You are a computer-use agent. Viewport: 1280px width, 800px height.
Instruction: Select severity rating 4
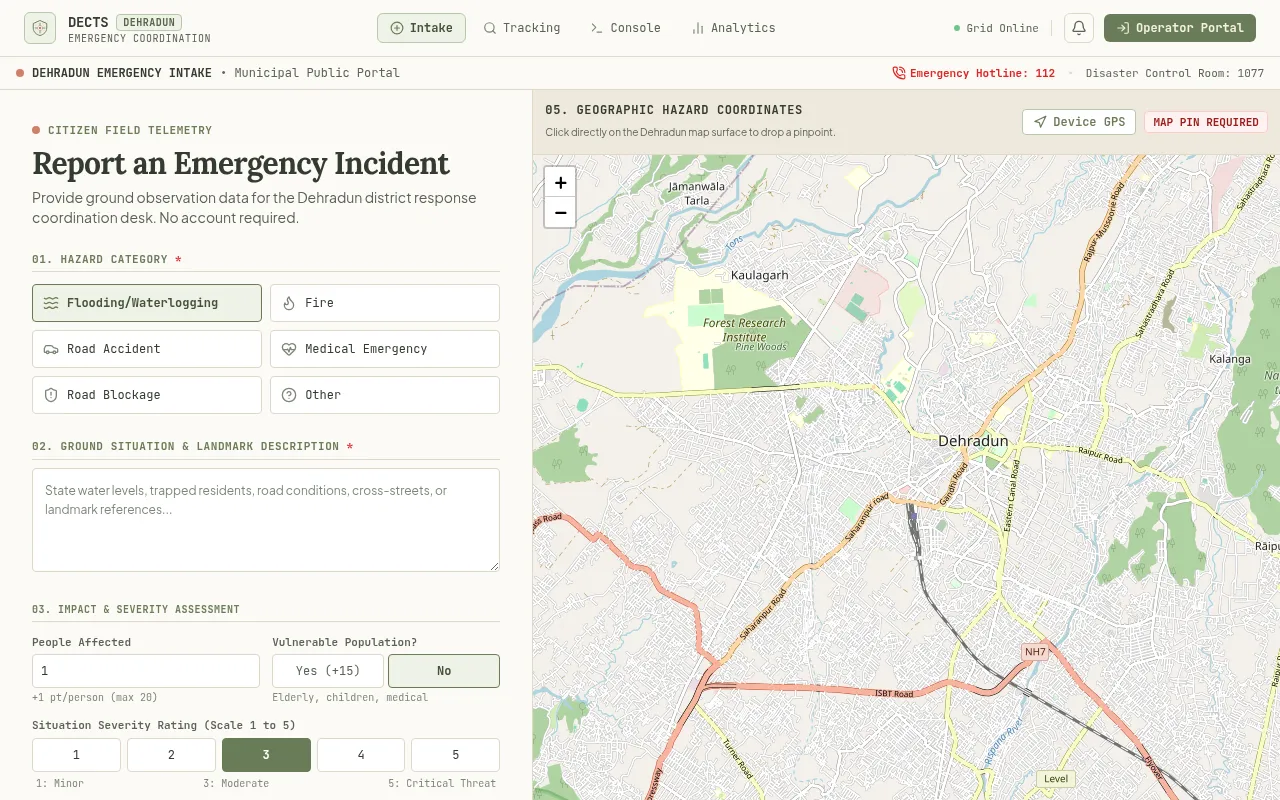[x=361, y=755]
